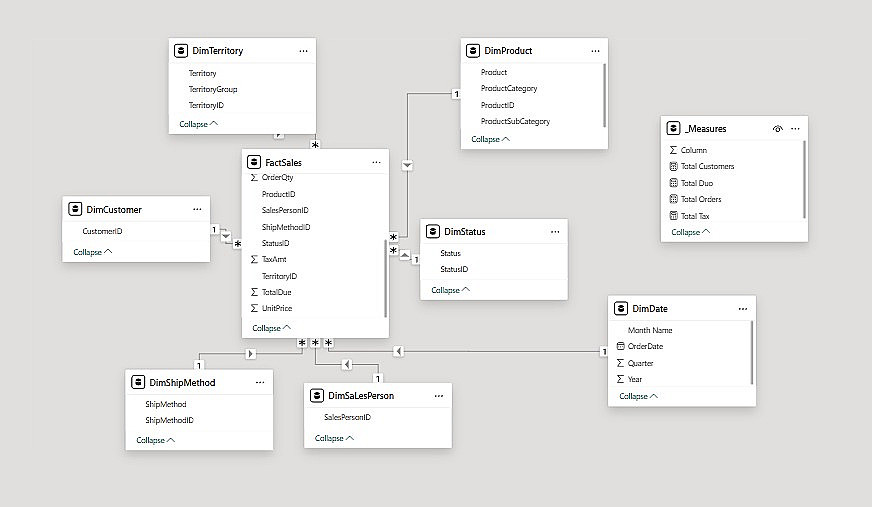This screenshot has height=507, width=872.
Task: Click the DimProduct table icon
Action: 475,50
